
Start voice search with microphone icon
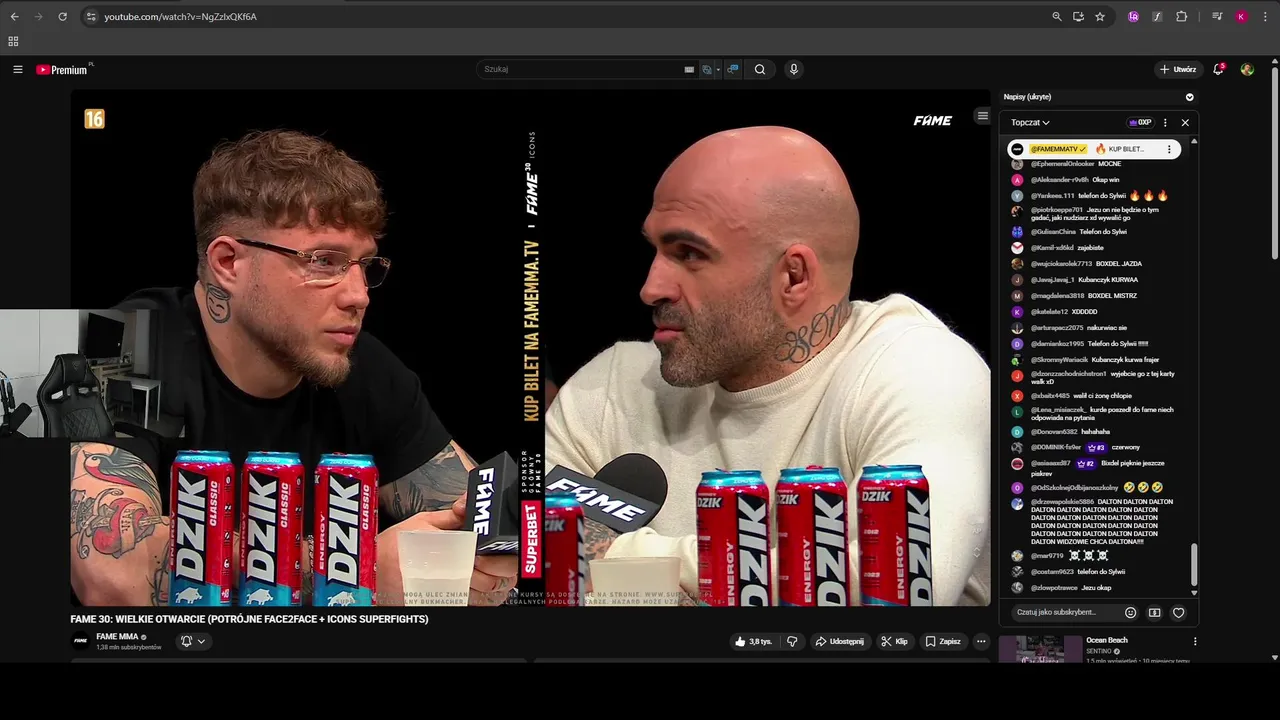click(x=794, y=69)
